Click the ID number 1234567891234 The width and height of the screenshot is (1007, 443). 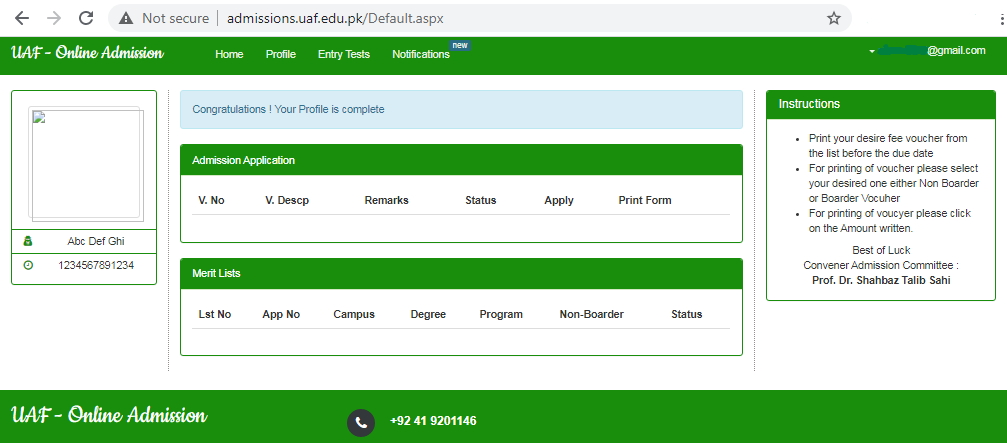tap(96, 265)
